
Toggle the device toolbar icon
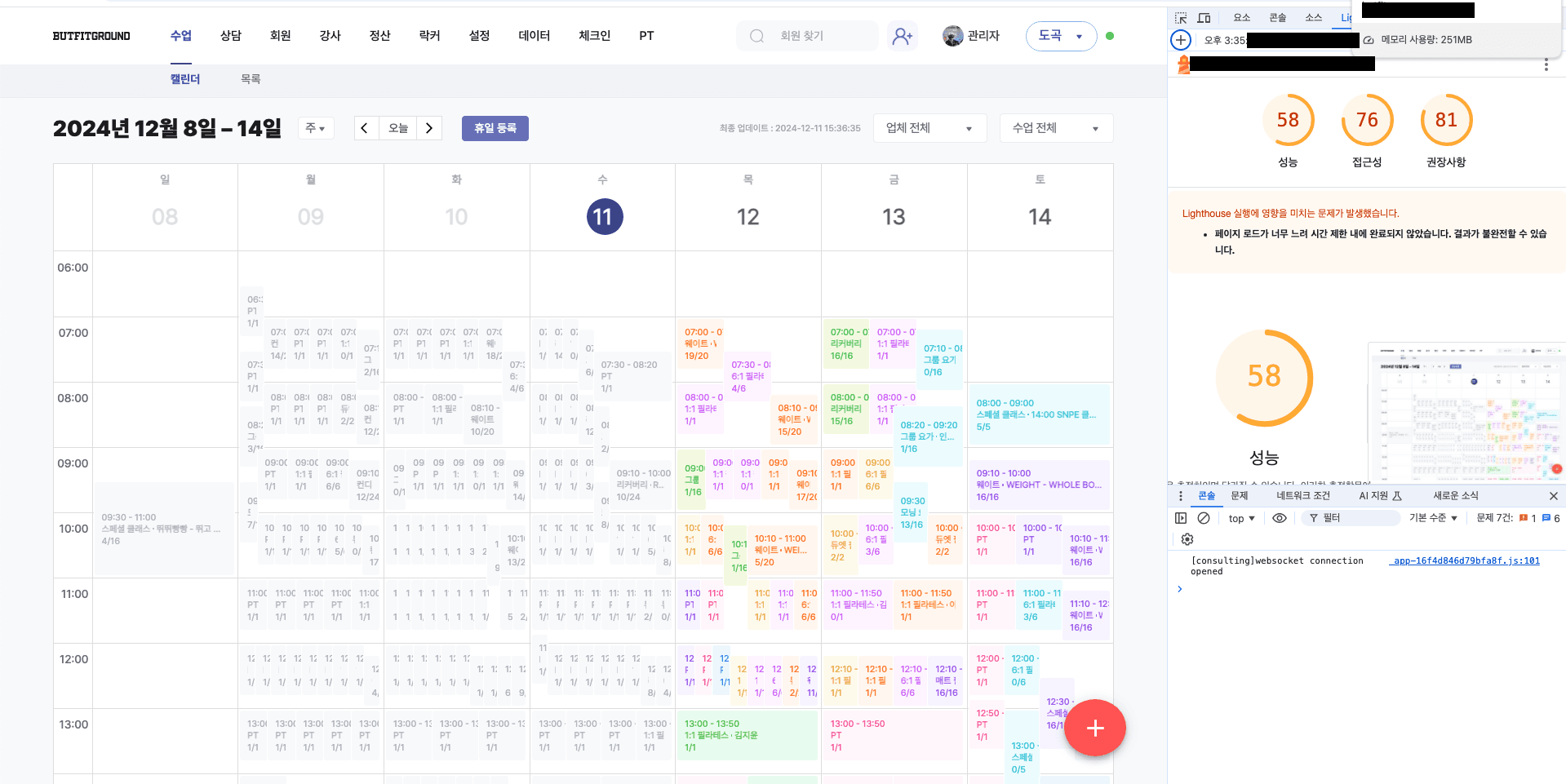[x=1204, y=18]
